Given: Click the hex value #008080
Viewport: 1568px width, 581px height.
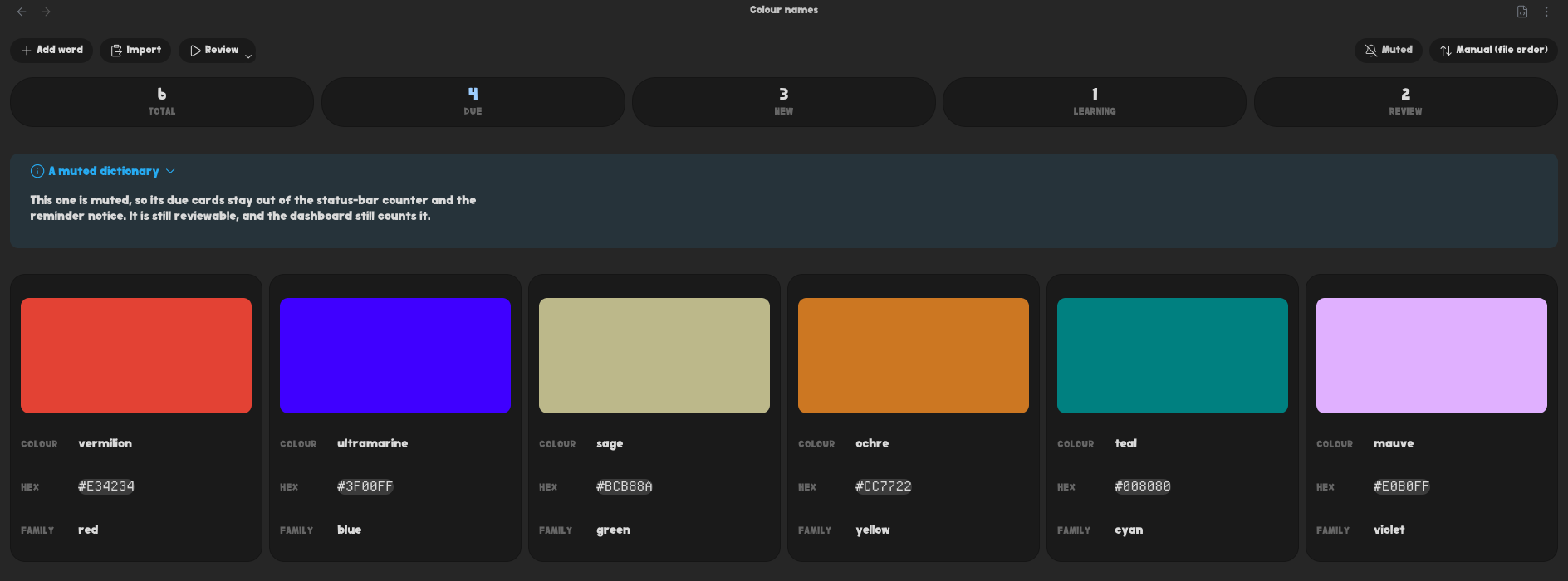Looking at the screenshot, I should point(1143,486).
